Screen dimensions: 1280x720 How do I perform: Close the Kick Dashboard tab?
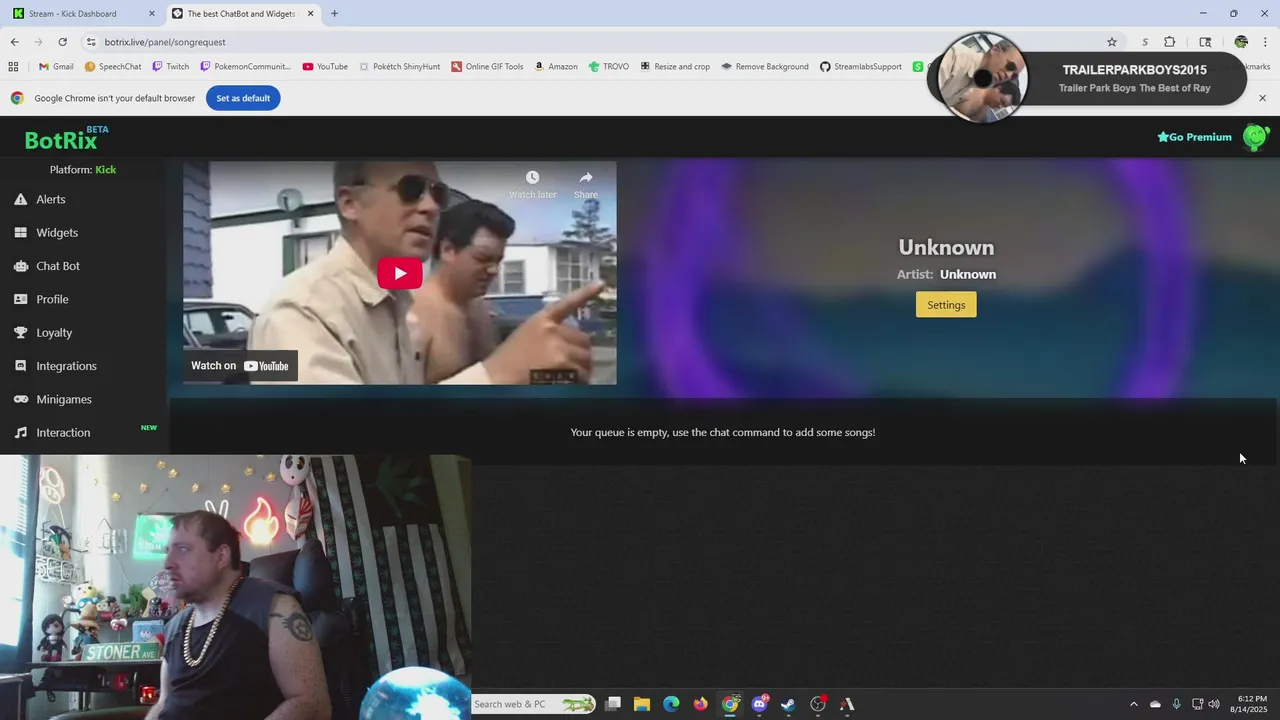(x=152, y=14)
